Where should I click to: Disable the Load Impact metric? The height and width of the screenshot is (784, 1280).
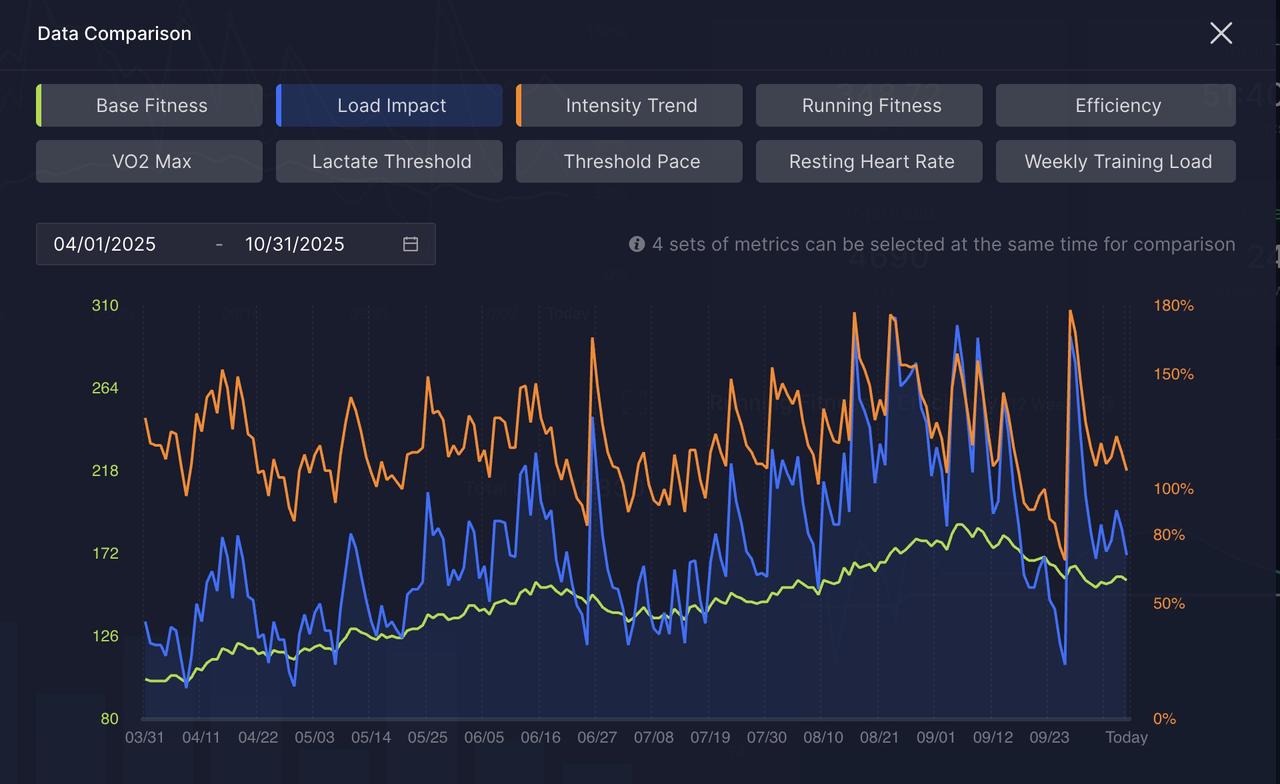[390, 105]
